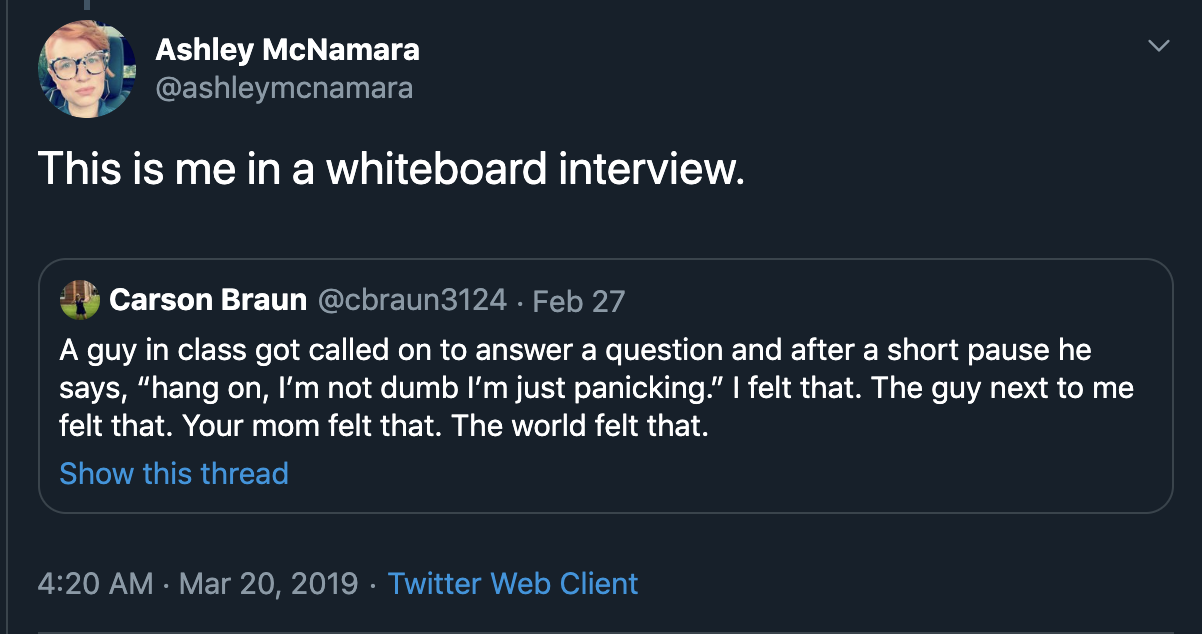Click the Show this thread link
Screen dimensions: 1202x634
(174, 473)
